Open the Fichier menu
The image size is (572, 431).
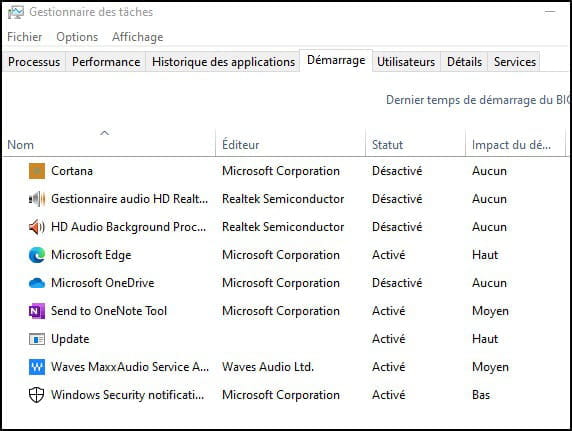coord(24,37)
